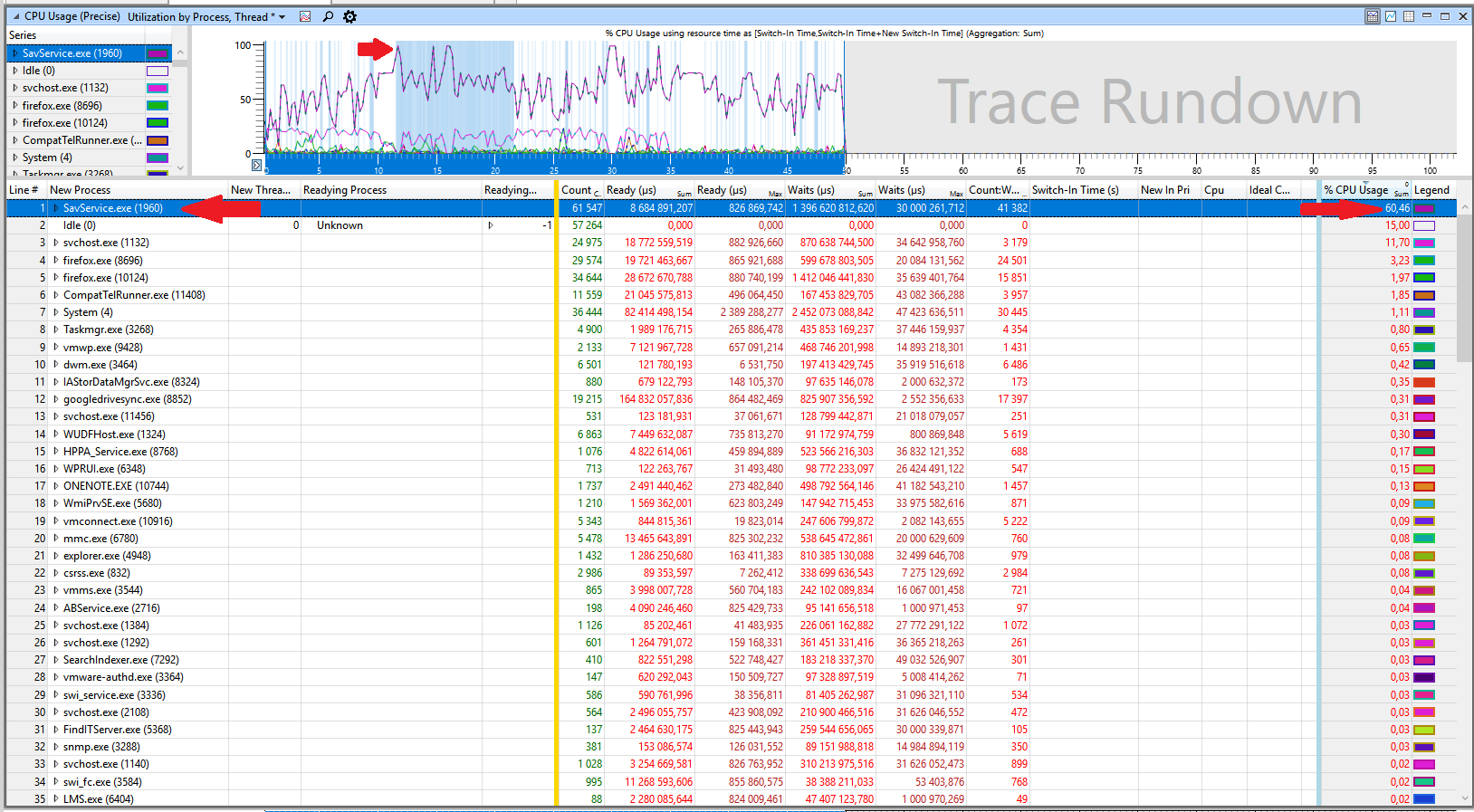Screen dimensions: 1474x812
Task: Switch to graph only layout
Action: click(1391, 16)
